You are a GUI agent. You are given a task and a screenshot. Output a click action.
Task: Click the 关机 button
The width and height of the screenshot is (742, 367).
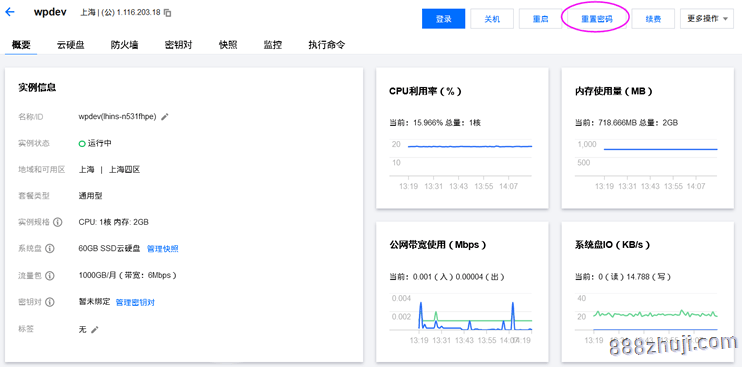[x=492, y=19]
